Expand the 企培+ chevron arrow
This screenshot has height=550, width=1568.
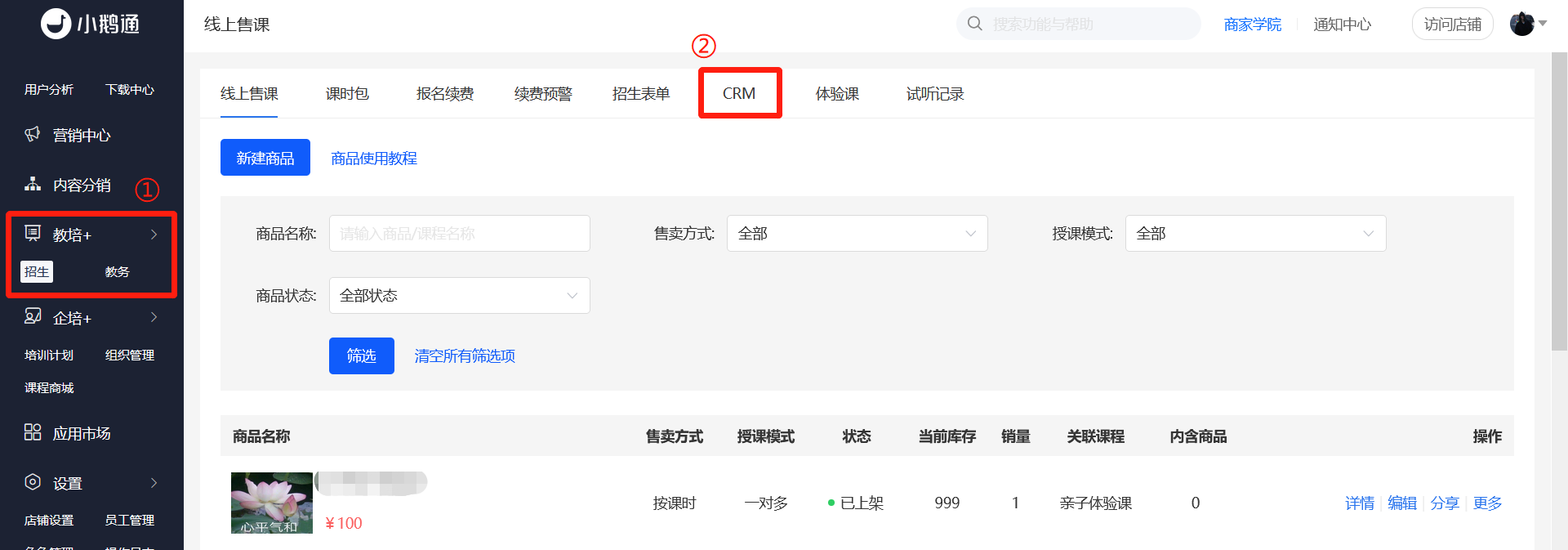[x=154, y=317]
